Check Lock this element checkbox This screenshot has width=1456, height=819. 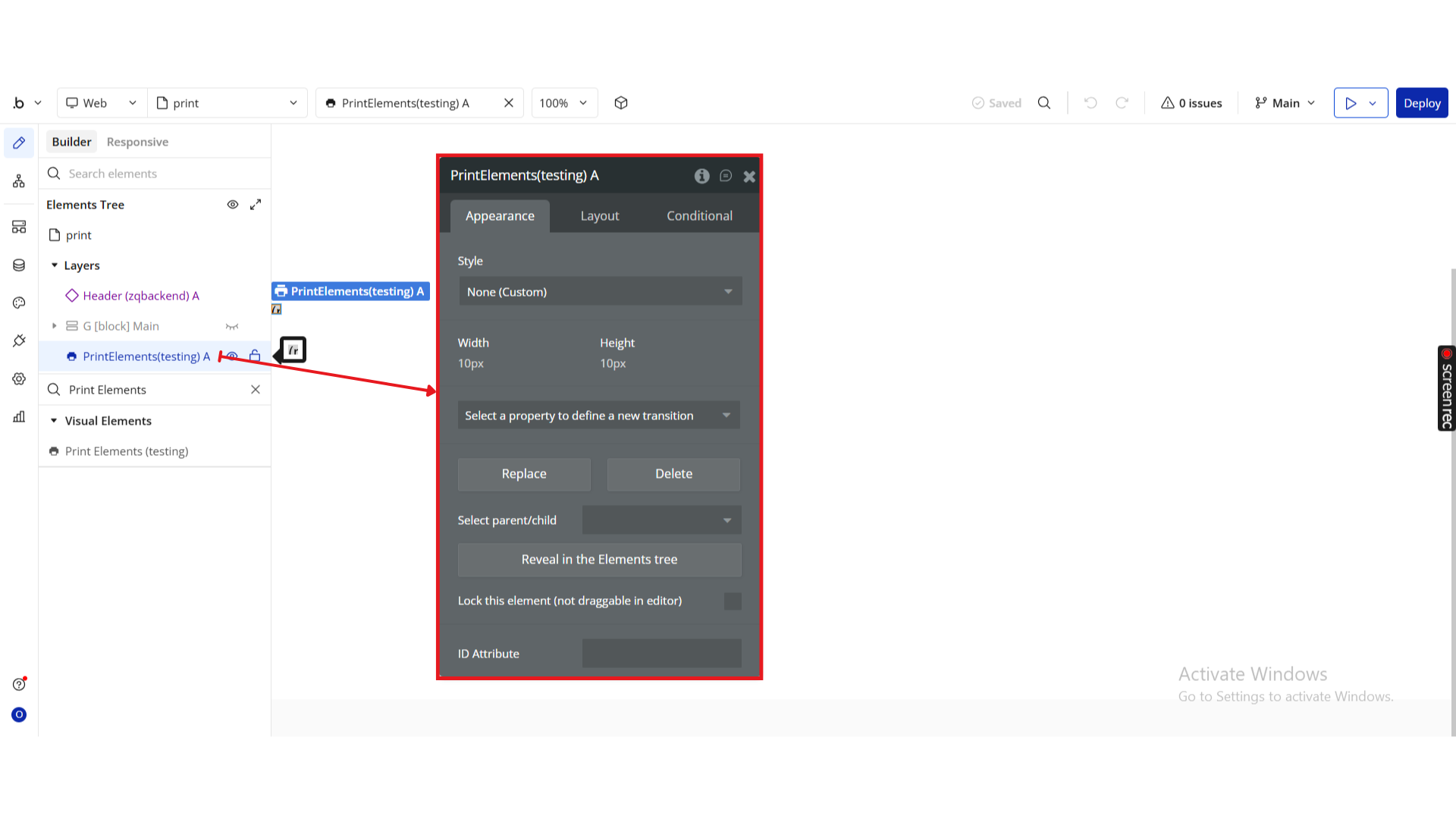(x=733, y=601)
